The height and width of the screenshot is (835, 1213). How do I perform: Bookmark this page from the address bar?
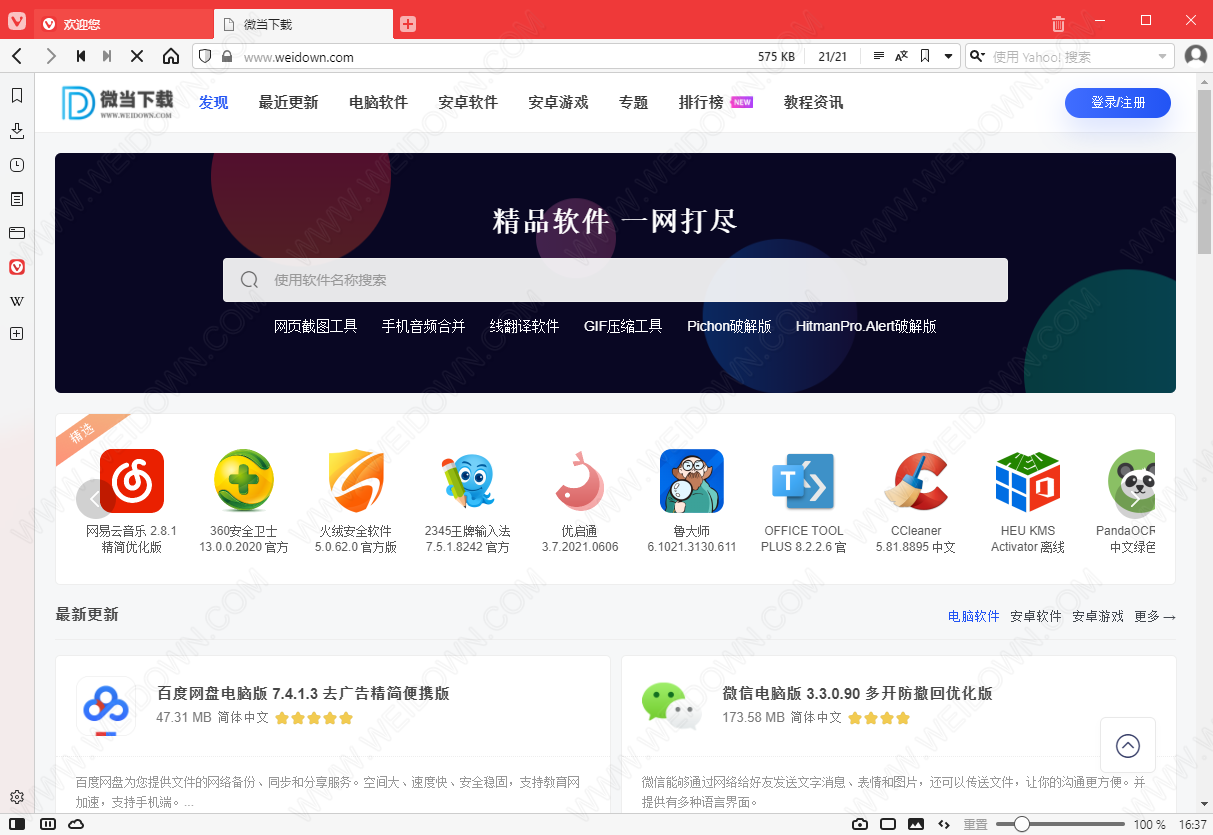[925, 56]
